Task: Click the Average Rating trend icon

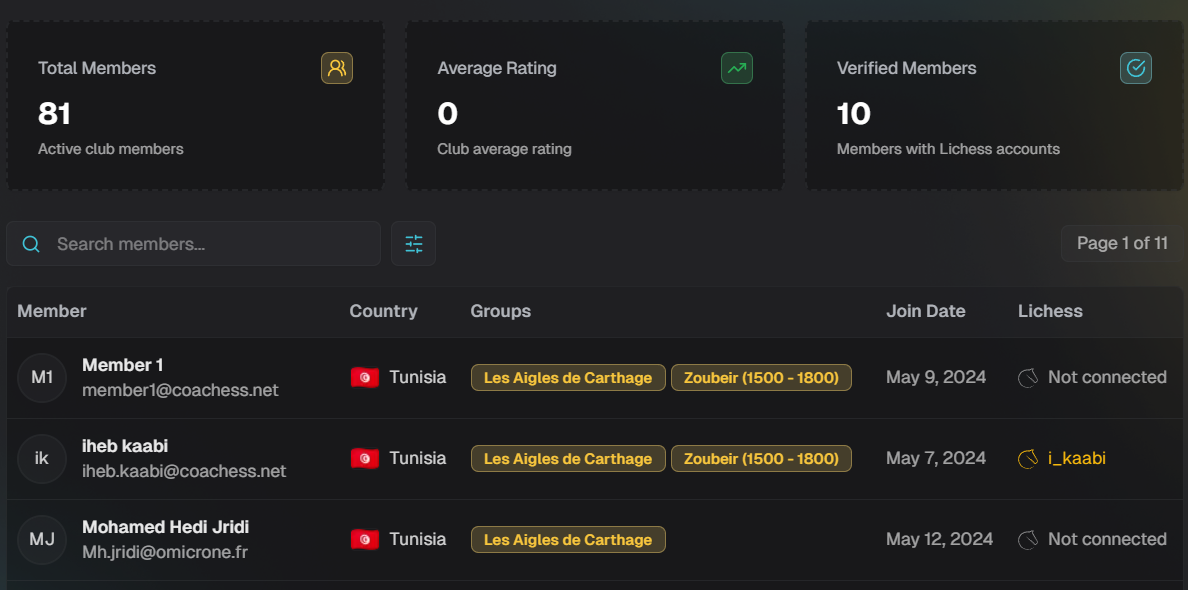Action: click(x=736, y=68)
